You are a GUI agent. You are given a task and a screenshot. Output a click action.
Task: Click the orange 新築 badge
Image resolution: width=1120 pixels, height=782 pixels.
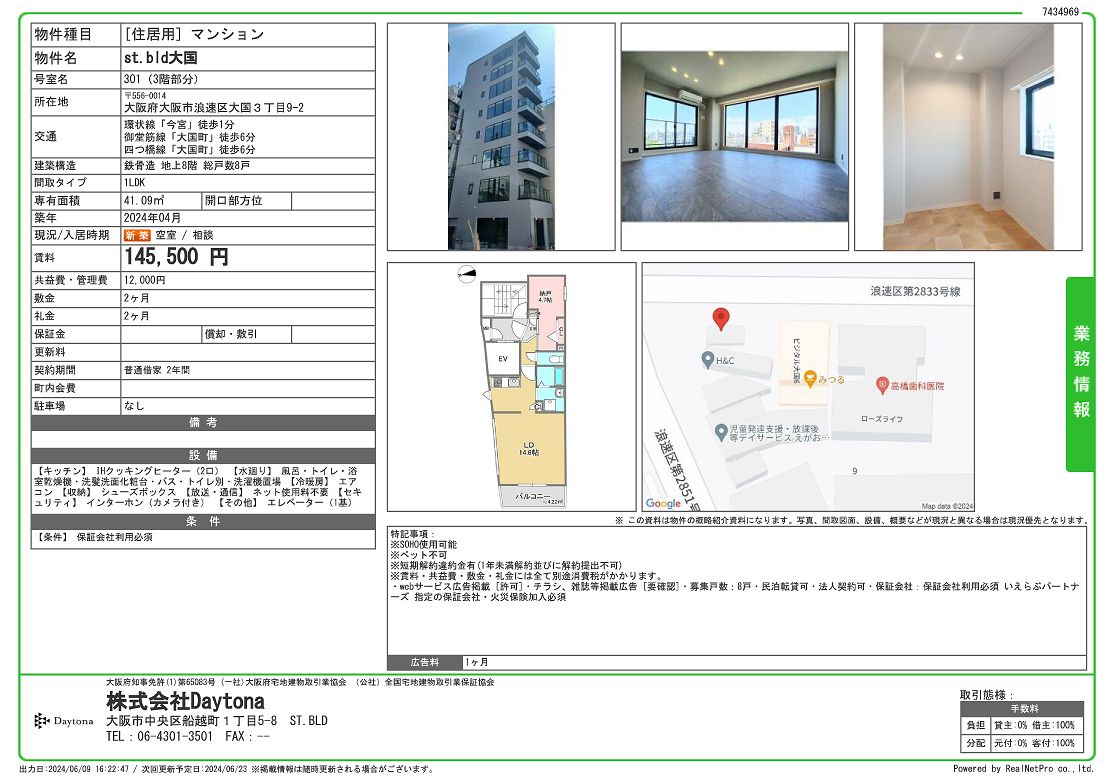point(136,235)
